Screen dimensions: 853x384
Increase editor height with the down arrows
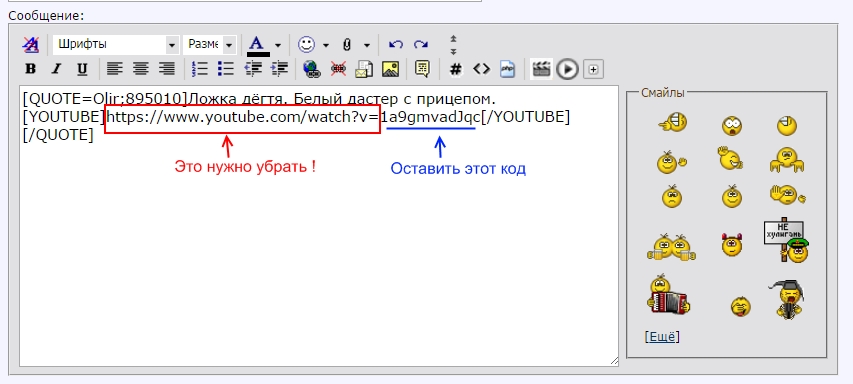click(453, 51)
